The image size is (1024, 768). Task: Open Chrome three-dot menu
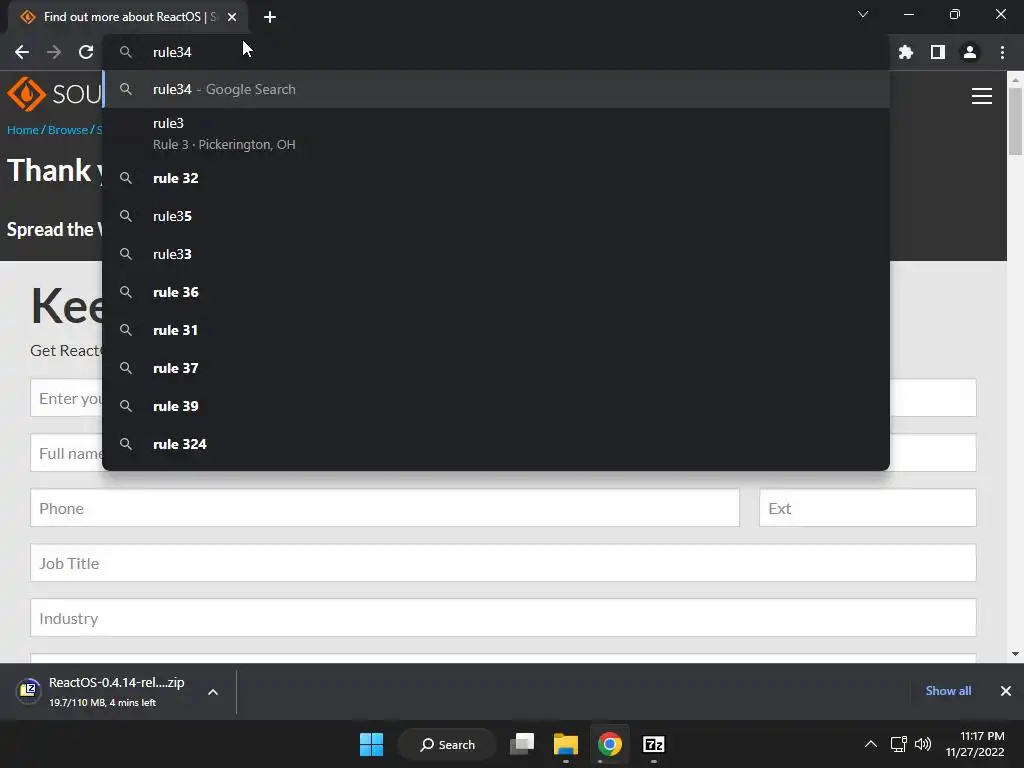point(1002,52)
